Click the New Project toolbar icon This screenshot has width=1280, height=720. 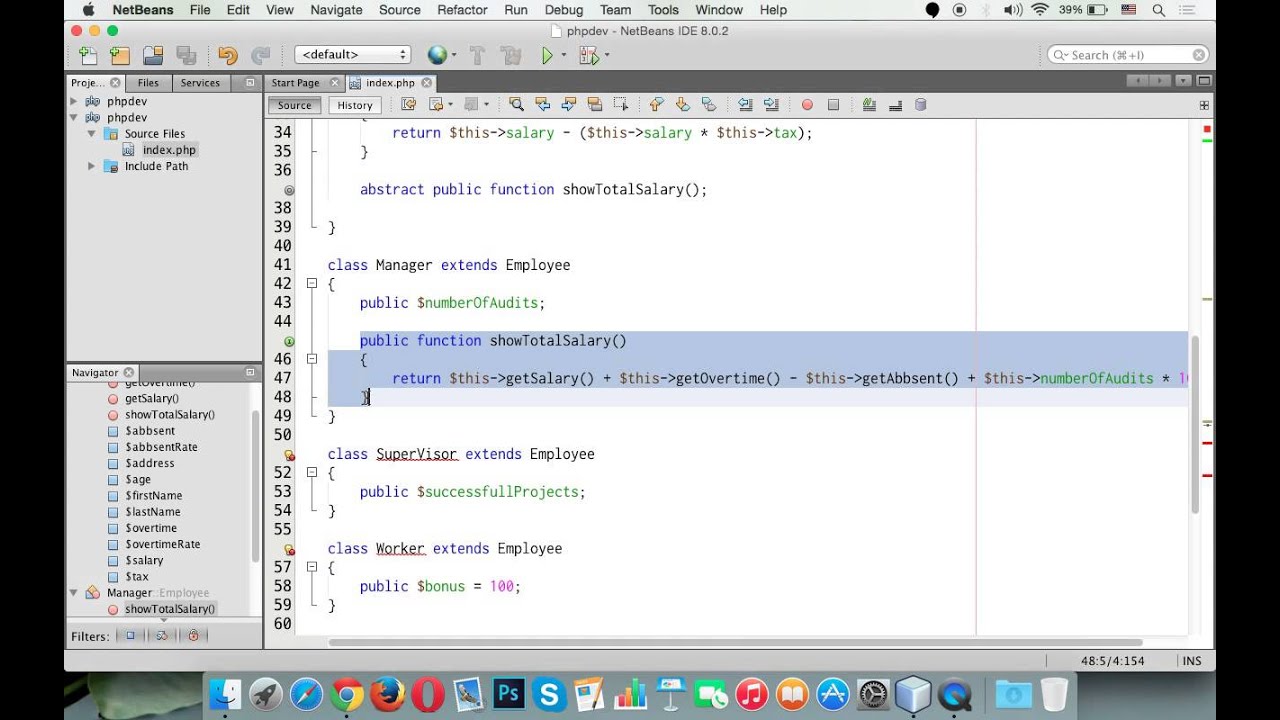pyautogui.click(x=120, y=56)
